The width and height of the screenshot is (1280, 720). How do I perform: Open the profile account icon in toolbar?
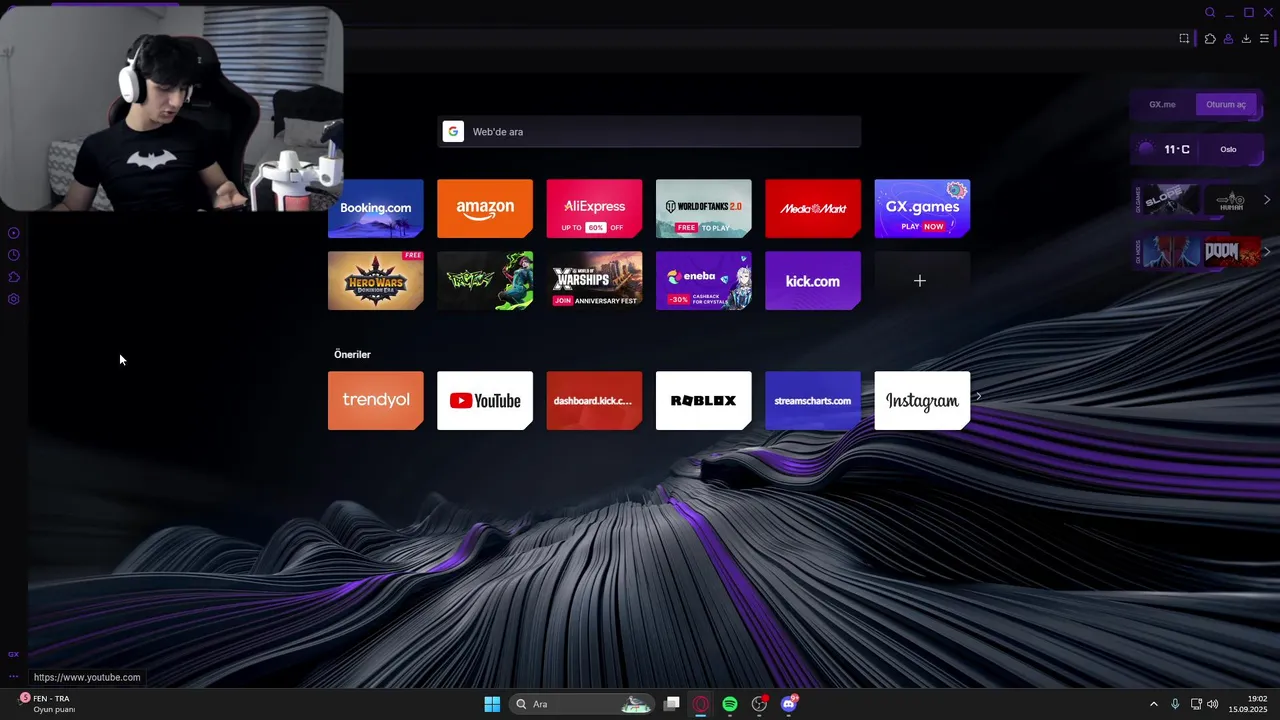(1228, 38)
